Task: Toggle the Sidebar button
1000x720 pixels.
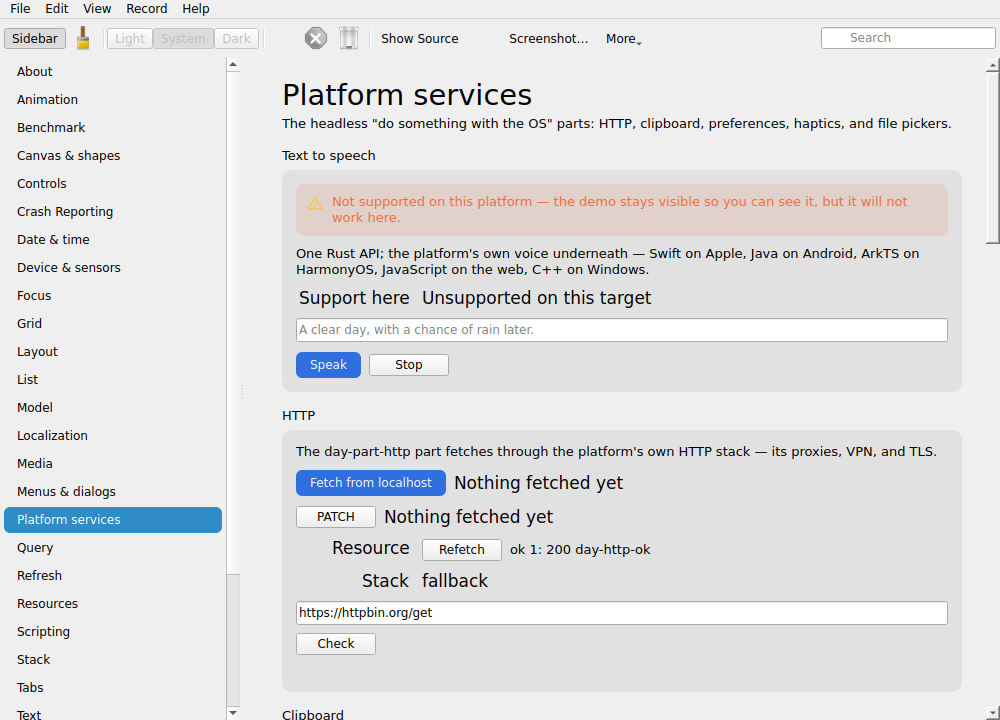Action: [35, 38]
